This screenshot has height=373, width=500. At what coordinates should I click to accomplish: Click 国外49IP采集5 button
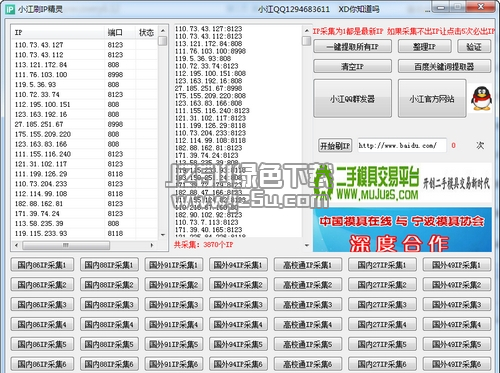click(x=457, y=344)
